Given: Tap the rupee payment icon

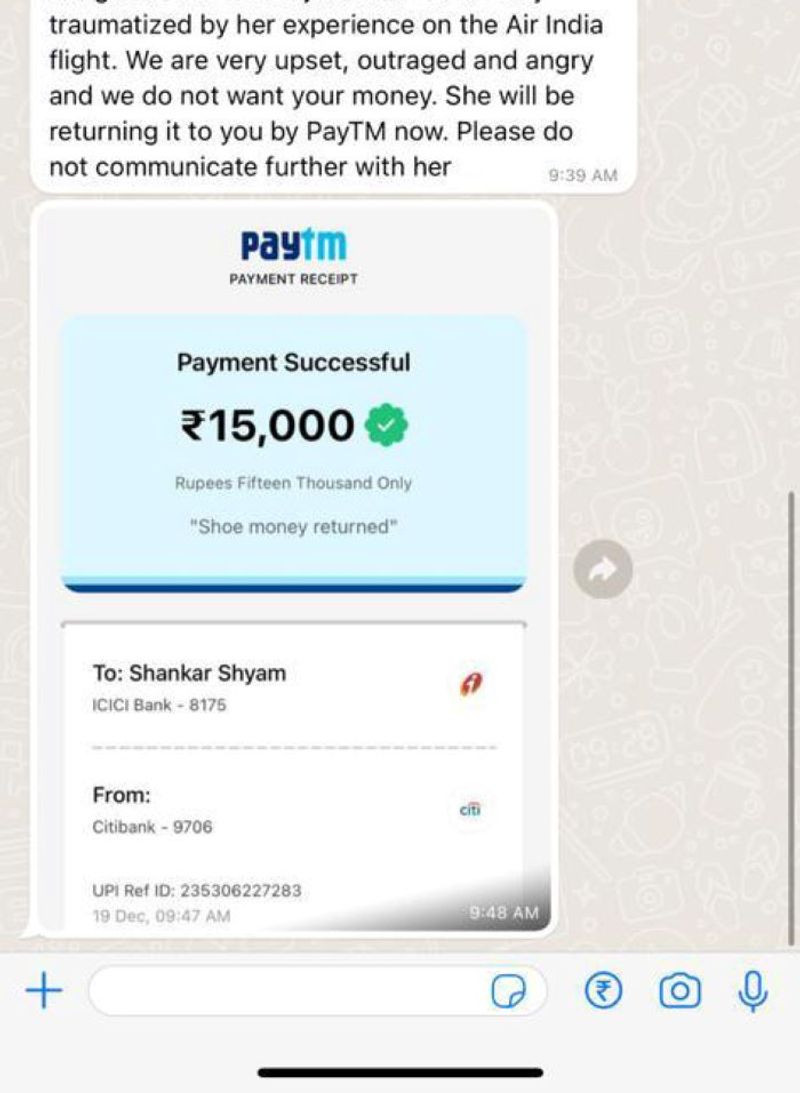Looking at the screenshot, I should (603, 991).
